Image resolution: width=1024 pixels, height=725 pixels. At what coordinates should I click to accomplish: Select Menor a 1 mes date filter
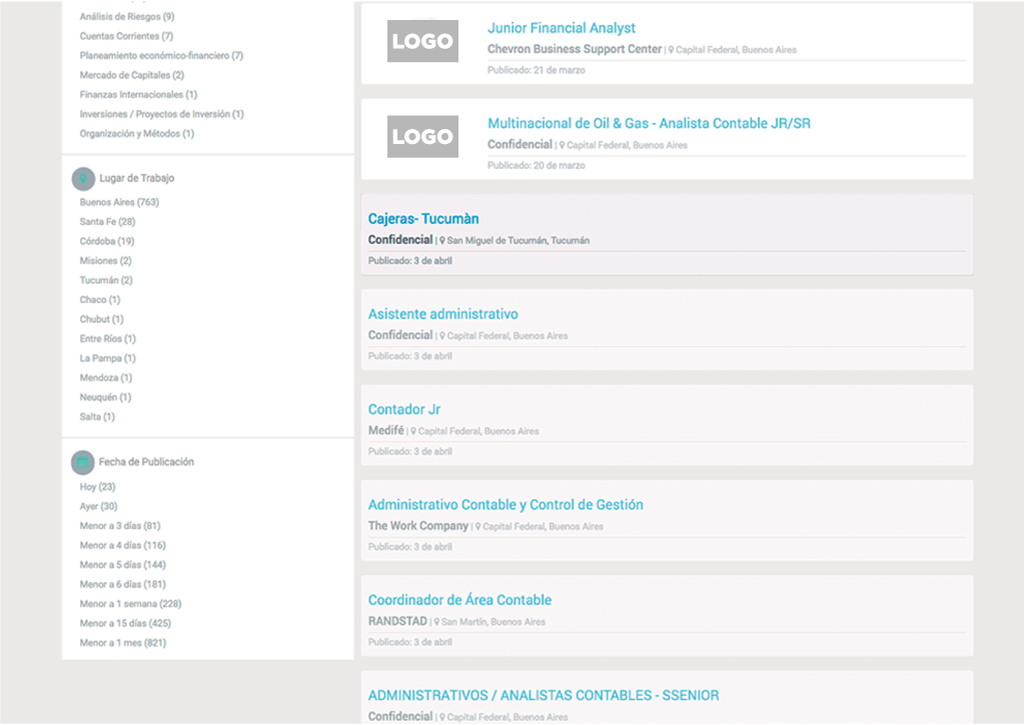click(x=122, y=643)
